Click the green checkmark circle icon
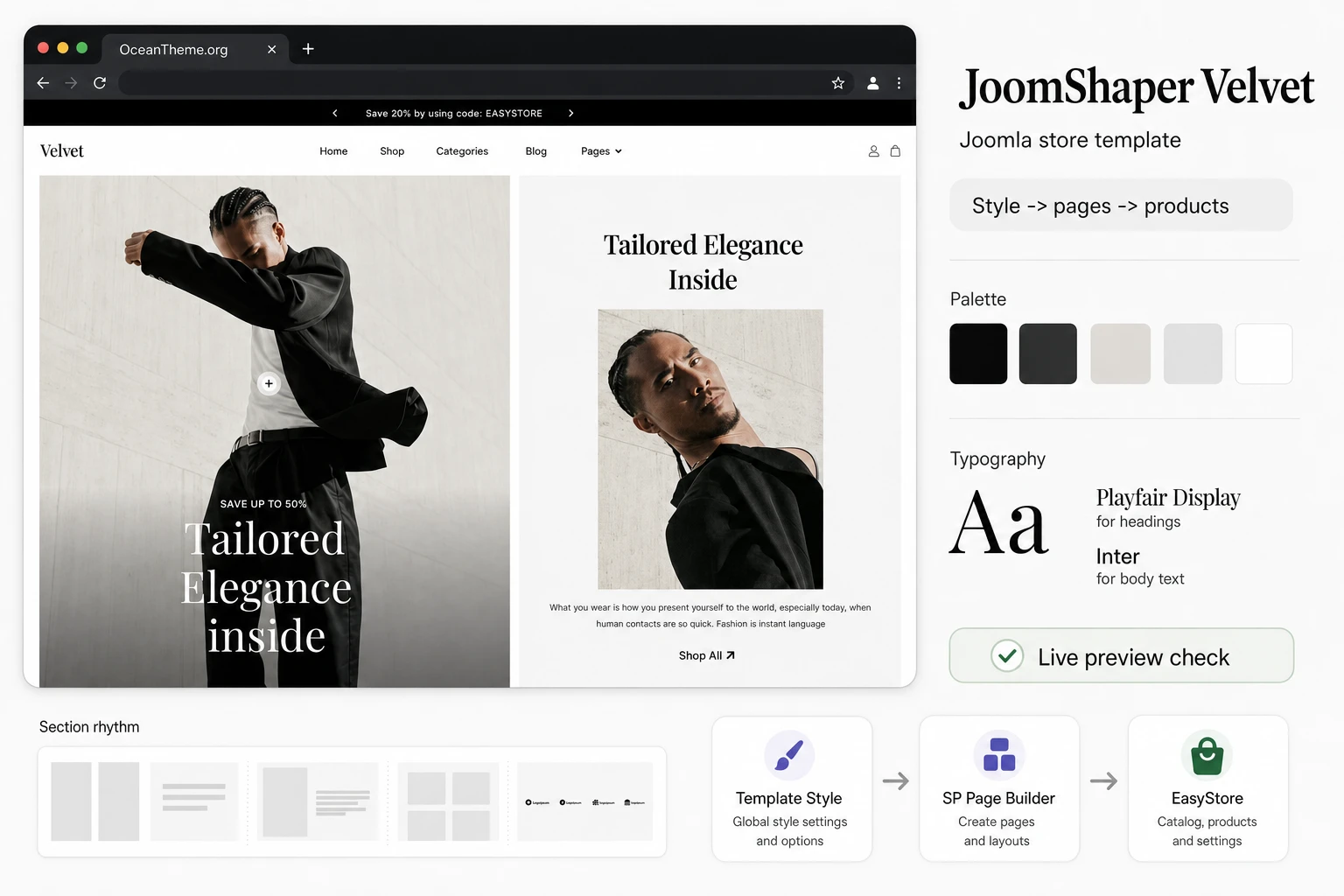Image resolution: width=1344 pixels, height=896 pixels. pyautogui.click(x=1007, y=655)
